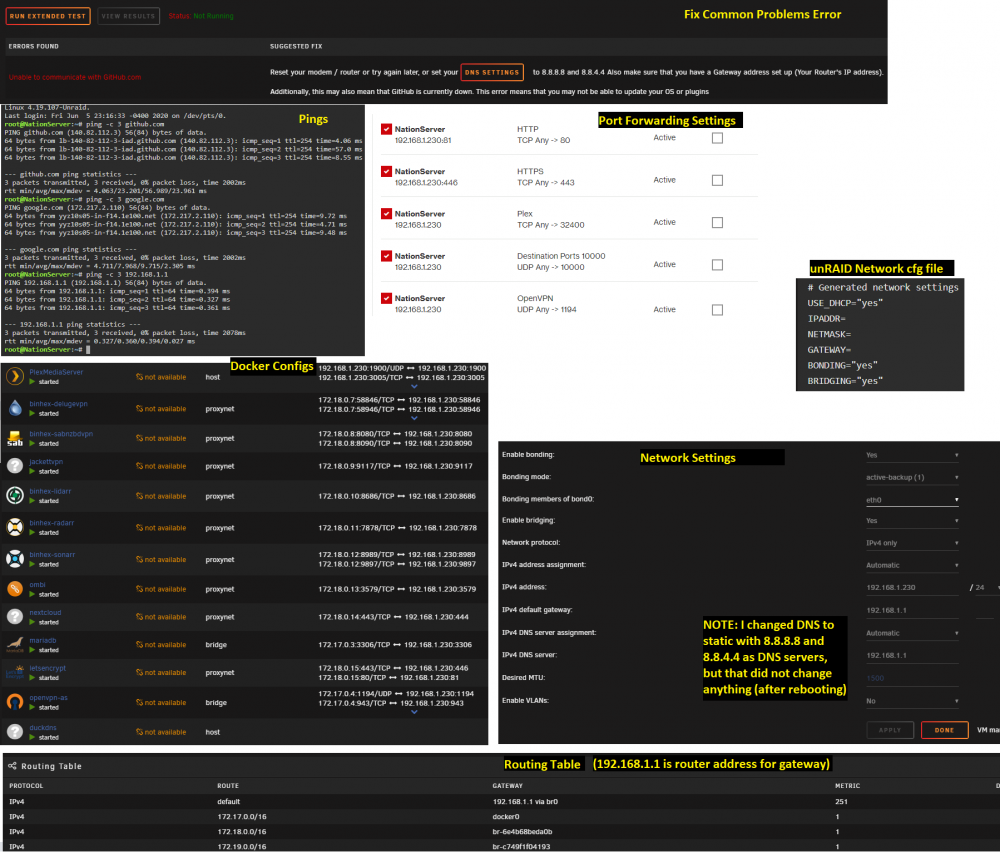Click the binhex-delugevpn water drop icon
The width and height of the screenshot is (1000, 852).
point(15,408)
